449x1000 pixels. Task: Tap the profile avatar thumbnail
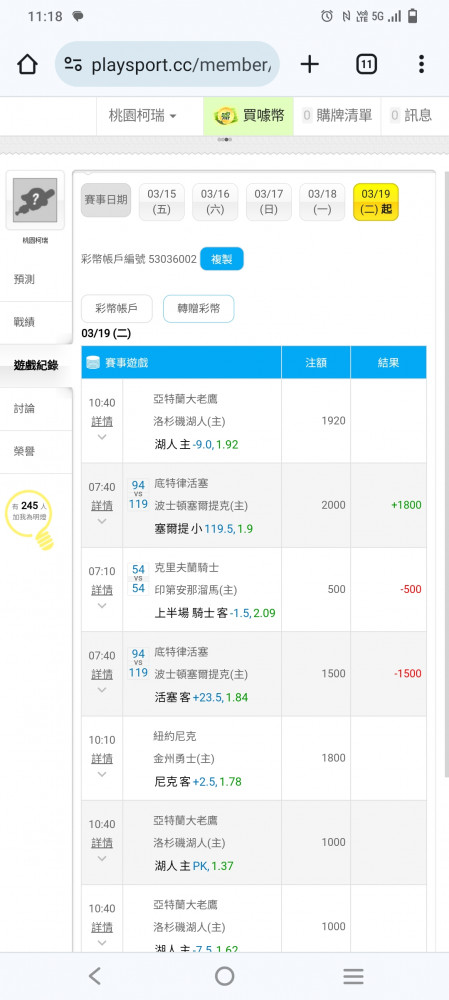[x=35, y=200]
